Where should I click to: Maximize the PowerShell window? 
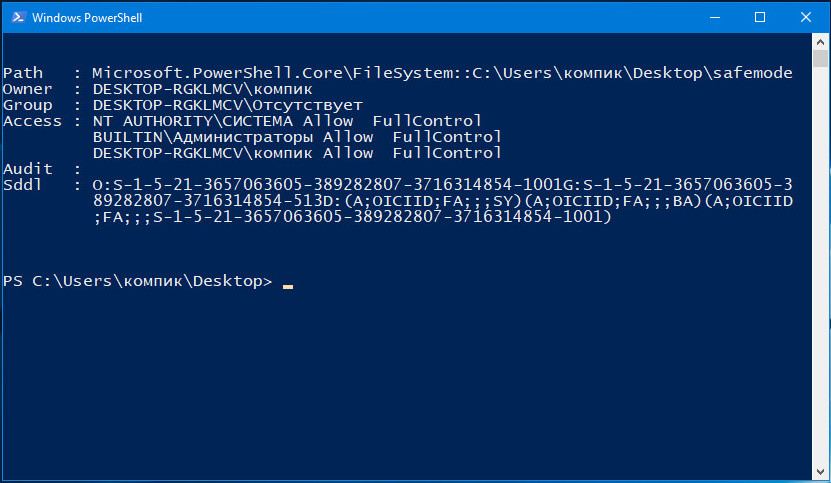click(760, 17)
